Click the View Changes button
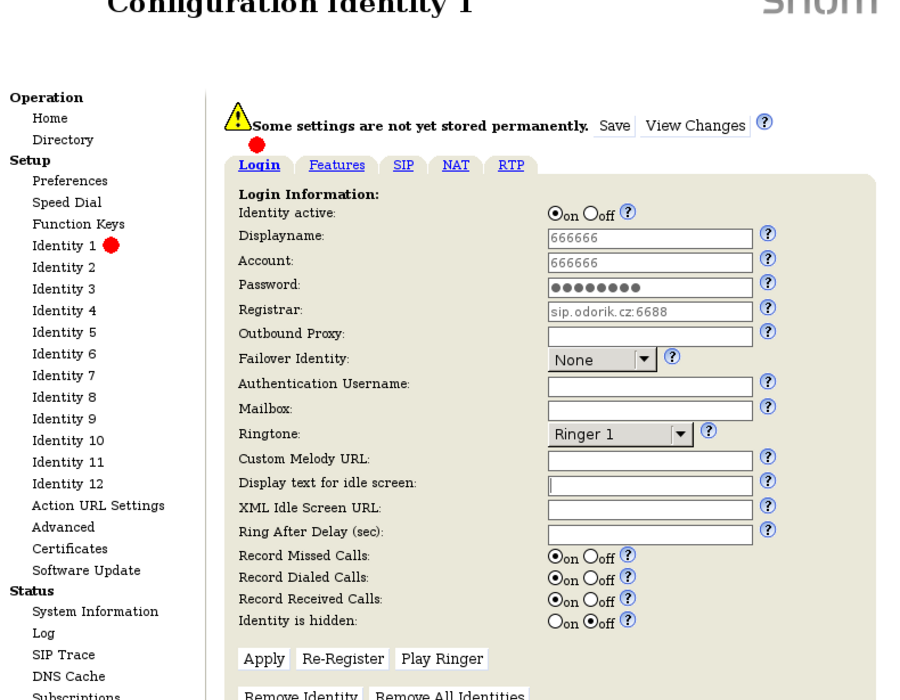 click(695, 126)
